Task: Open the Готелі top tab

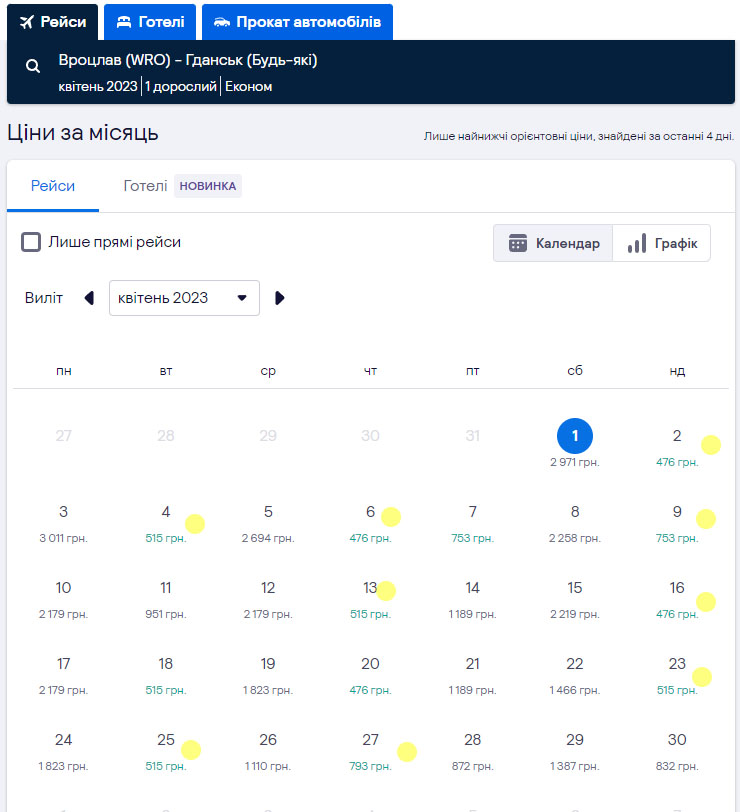Action: [150, 22]
